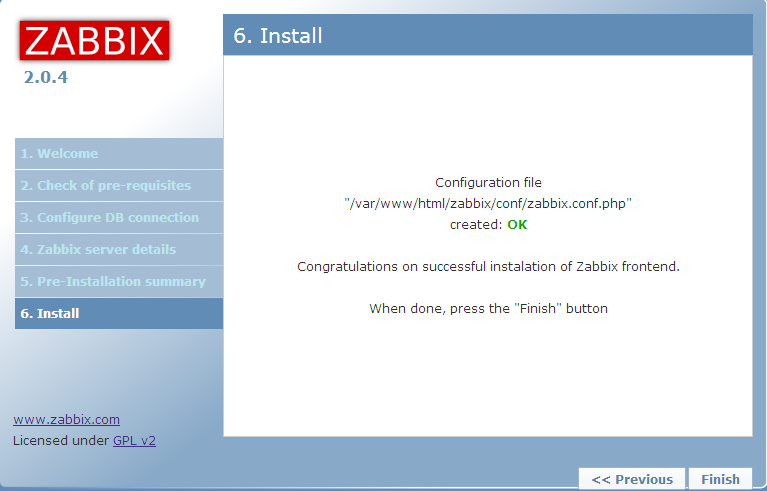Screen dimensions: 767x491
Task: Open the GPL v2 license link
Action: [135, 441]
